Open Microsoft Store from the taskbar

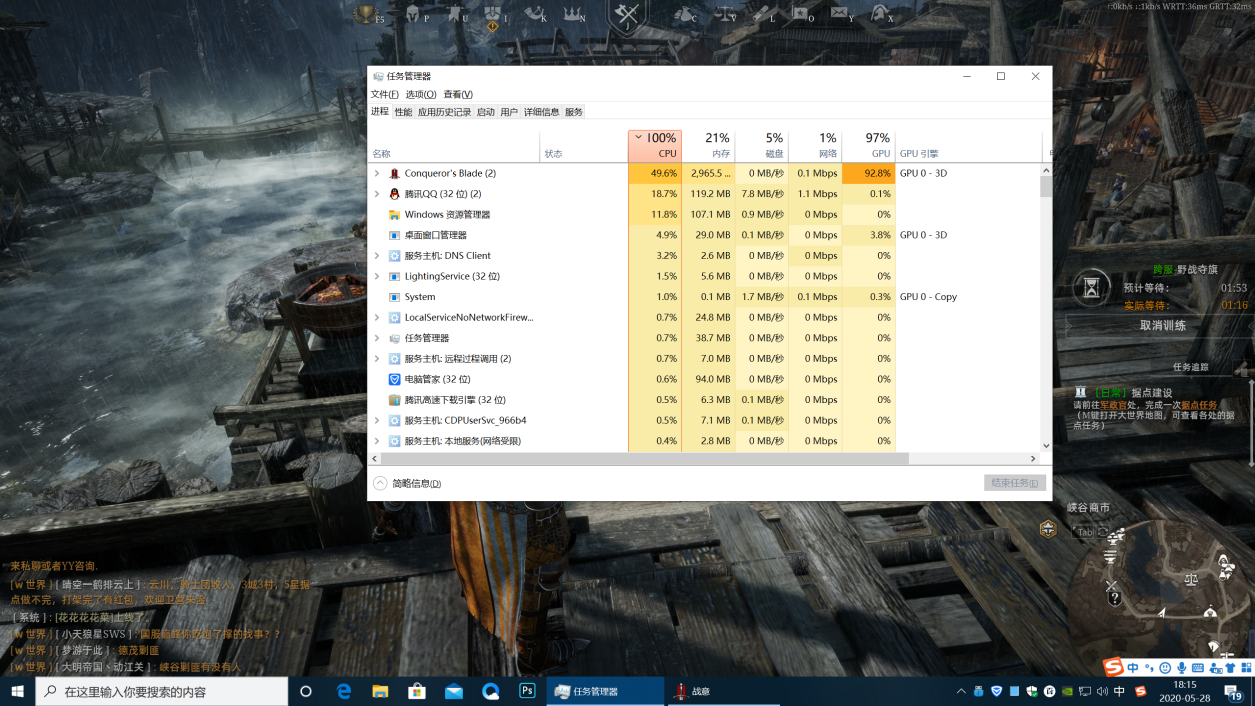click(417, 691)
